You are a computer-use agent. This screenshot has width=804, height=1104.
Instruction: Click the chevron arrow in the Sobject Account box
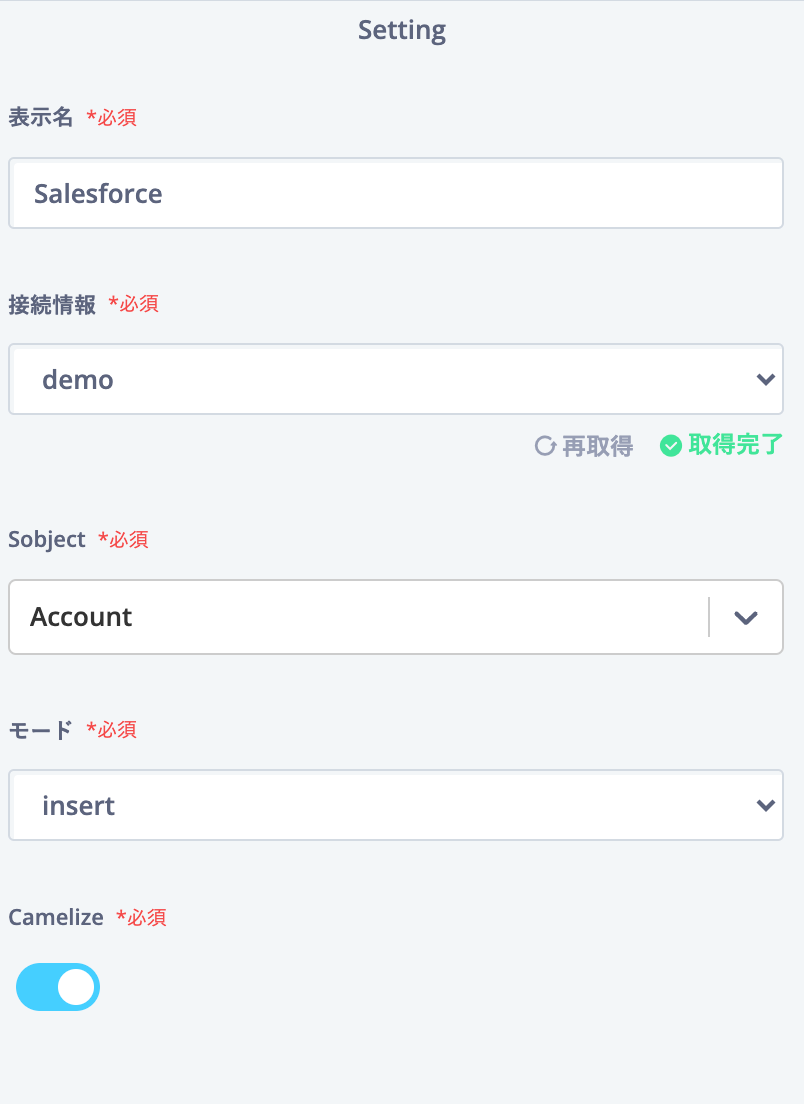[x=746, y=617]
